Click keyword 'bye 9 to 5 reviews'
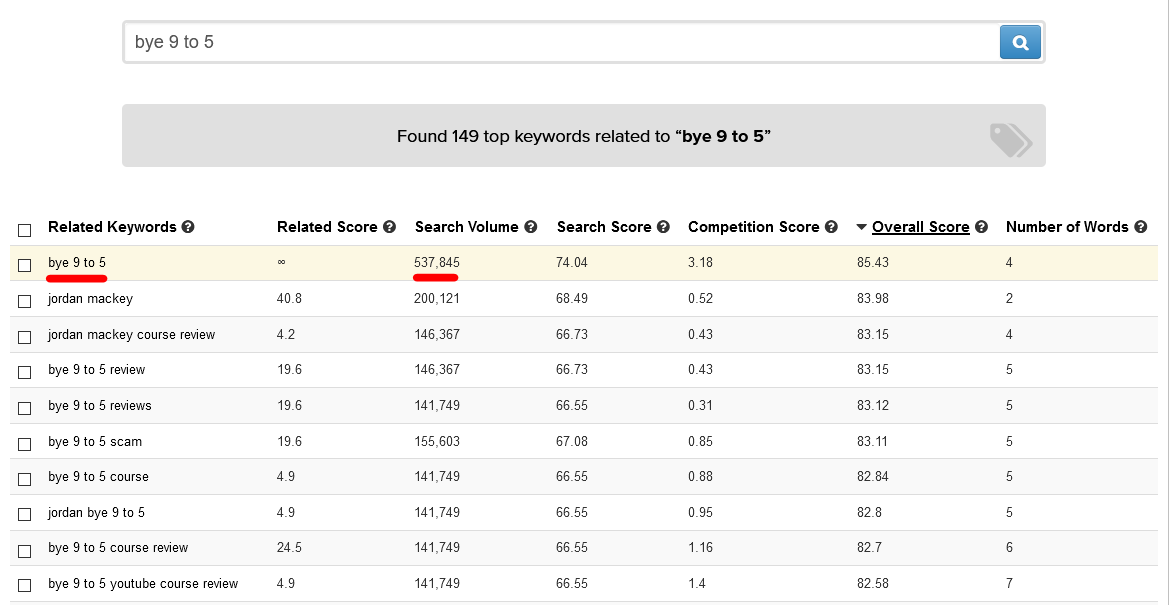The image size is (1172, 605). coord(99,405)
